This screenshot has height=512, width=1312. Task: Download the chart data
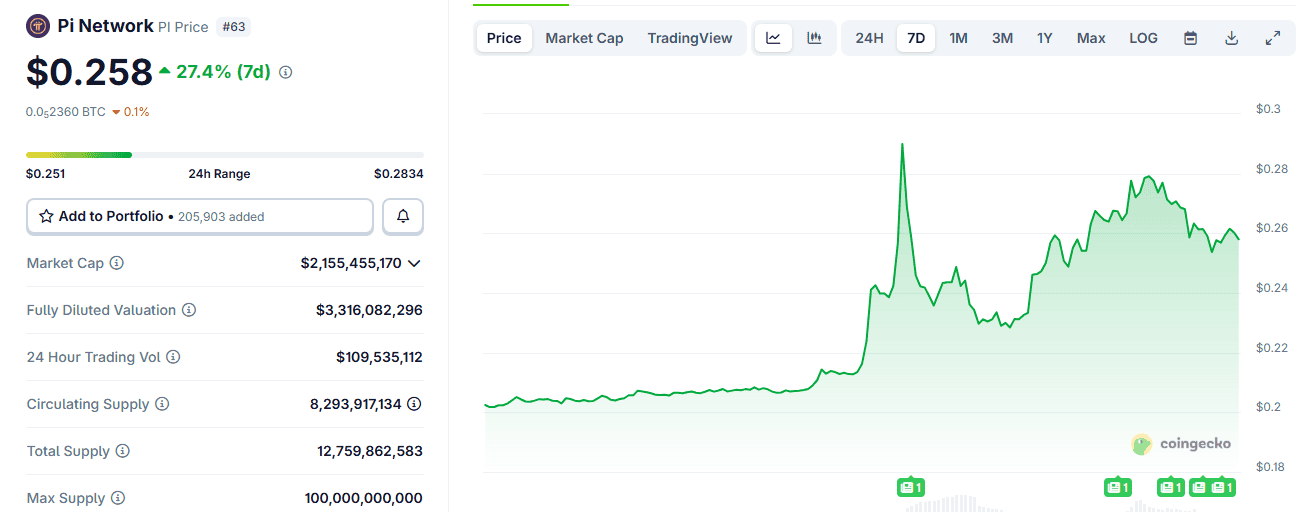[x=1231, y=38]
